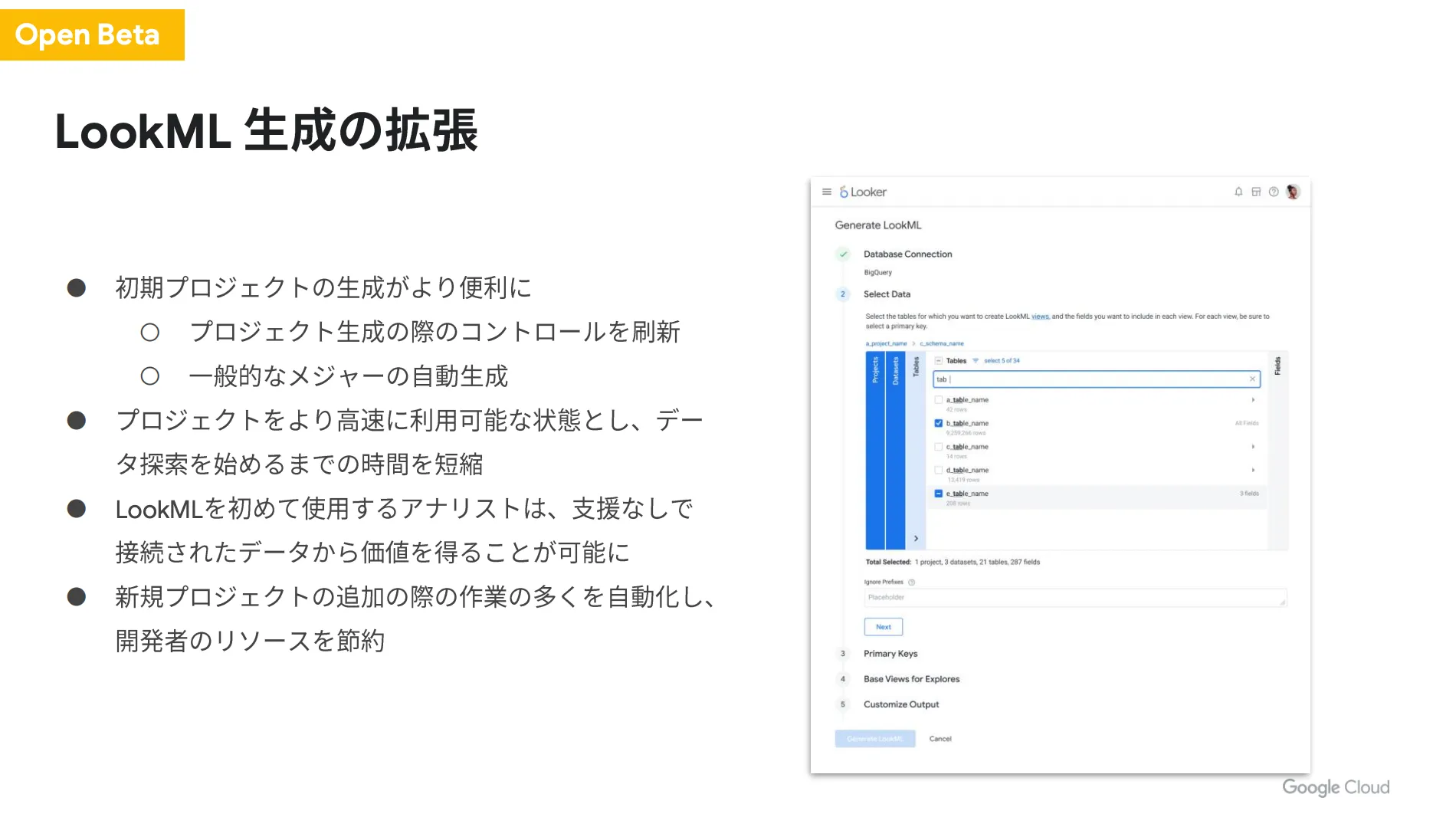Open the Primary Keys step

tap(890, 654)
